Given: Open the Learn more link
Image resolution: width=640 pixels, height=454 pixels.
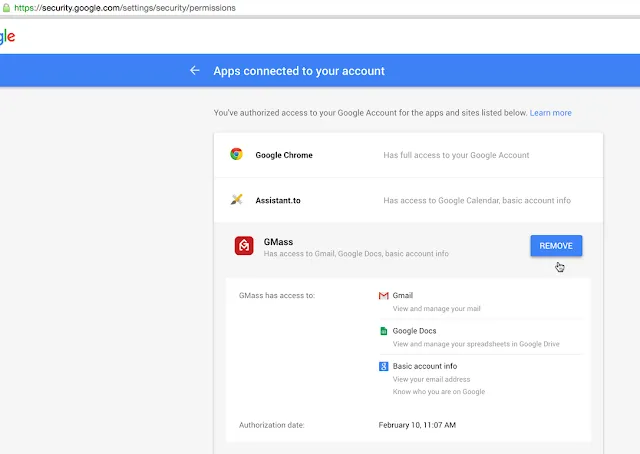Looking at the screenshot, I should (551, 113).
